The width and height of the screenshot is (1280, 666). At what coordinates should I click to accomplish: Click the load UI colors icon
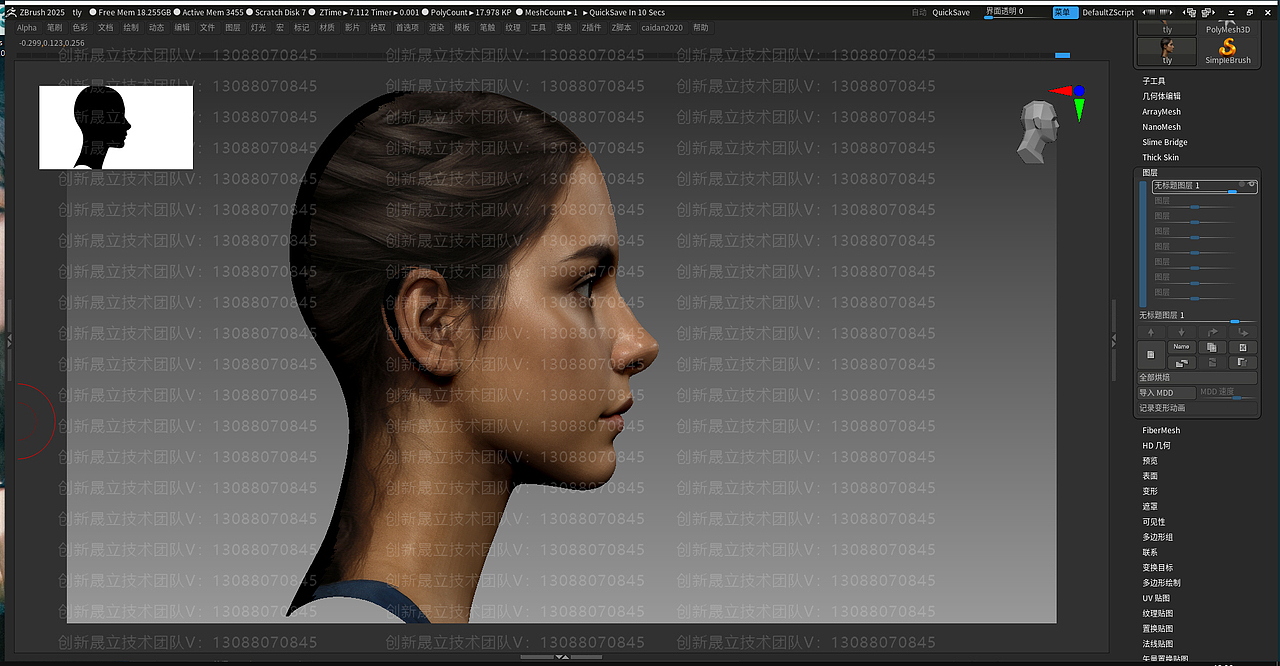[x=1188, y=12]
